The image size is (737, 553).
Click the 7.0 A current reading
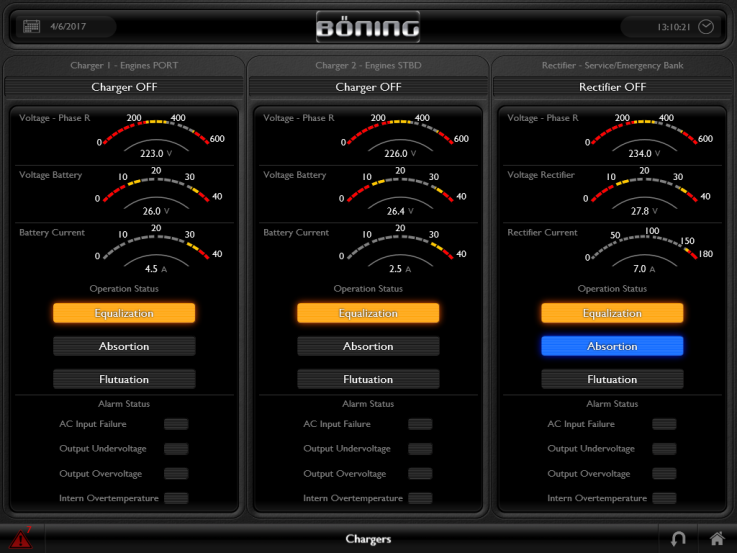click(644, 269)
